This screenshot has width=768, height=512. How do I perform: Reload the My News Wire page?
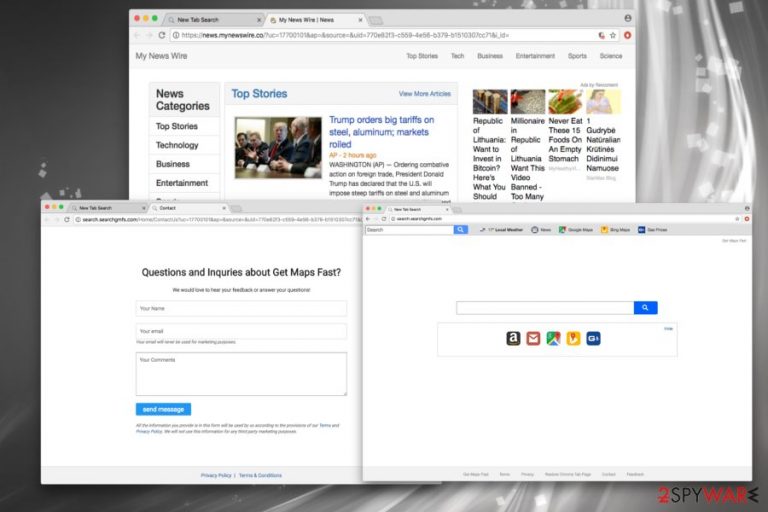[162, 35]
